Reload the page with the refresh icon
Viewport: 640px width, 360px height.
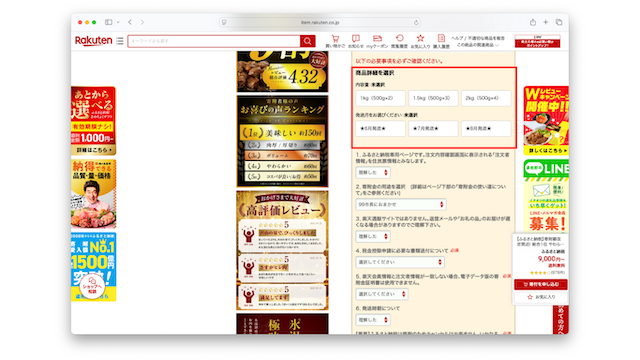[416, 22]
